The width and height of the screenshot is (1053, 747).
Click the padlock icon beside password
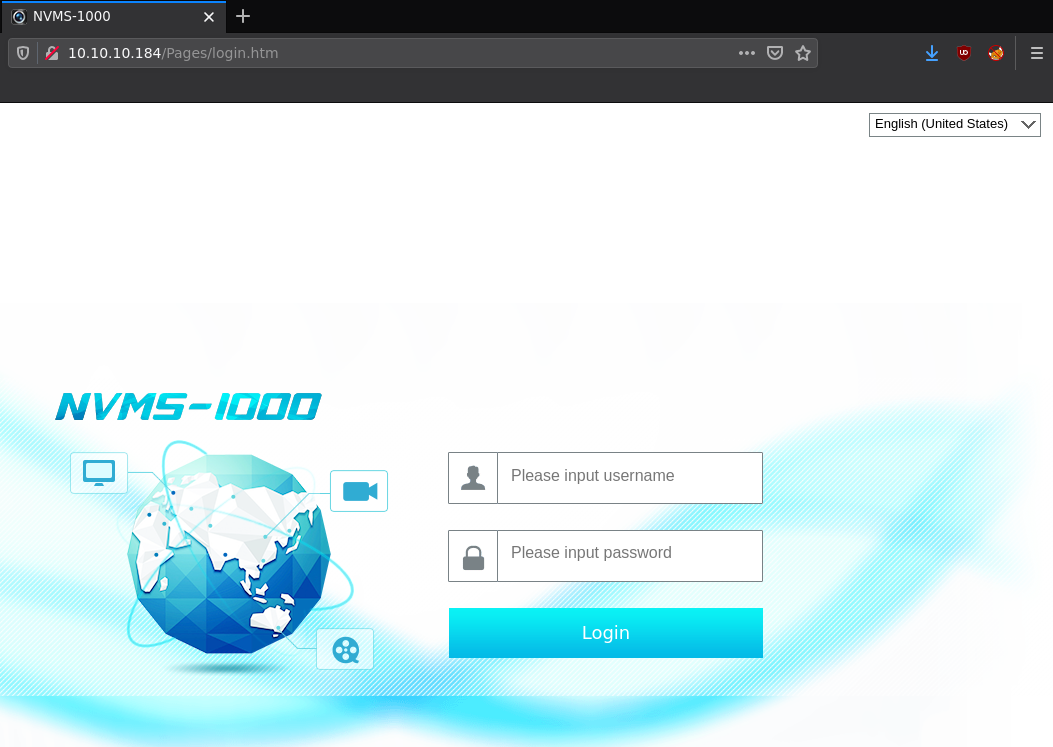tap(473, 557)
